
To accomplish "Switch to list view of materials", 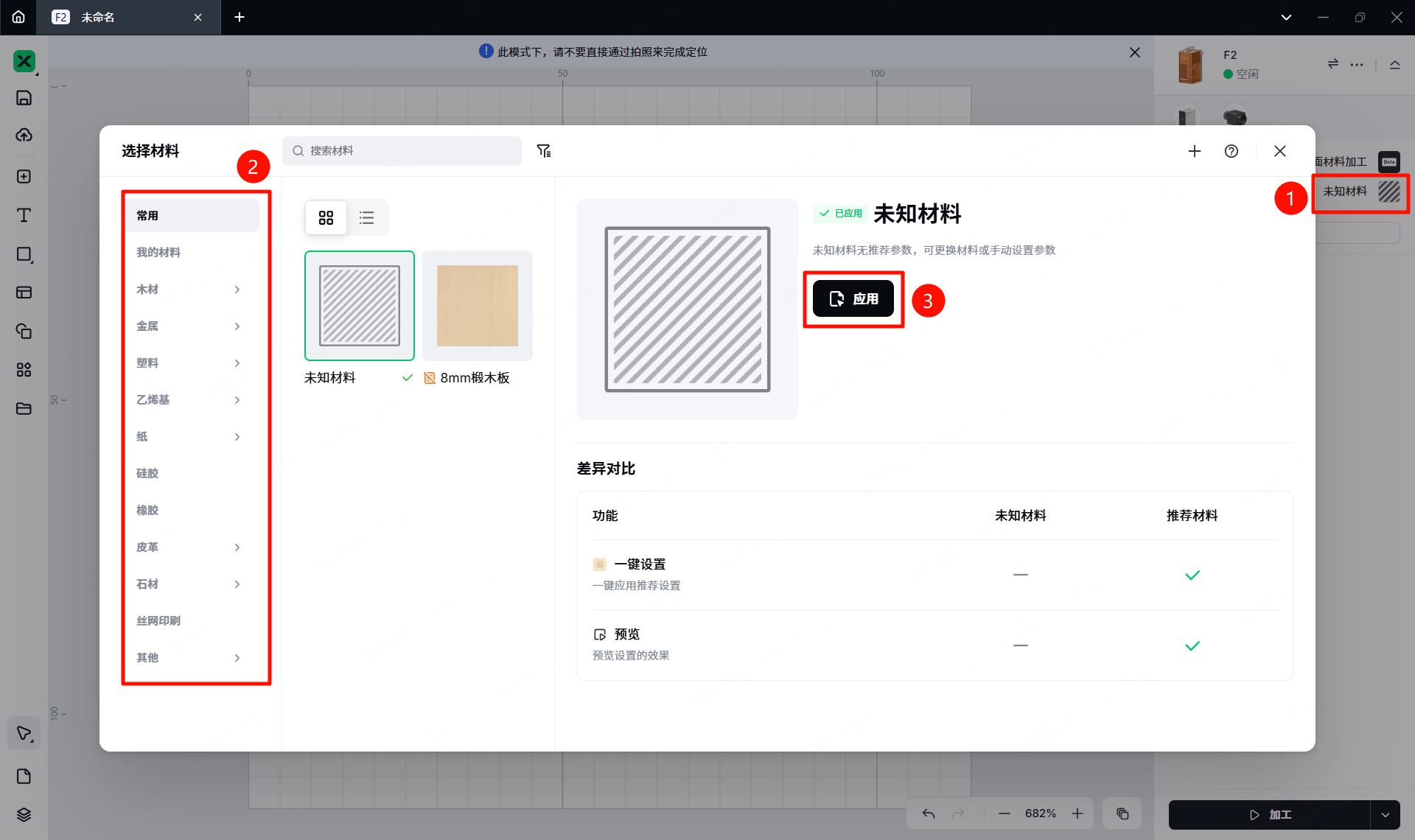I will [x=366, y=217].
